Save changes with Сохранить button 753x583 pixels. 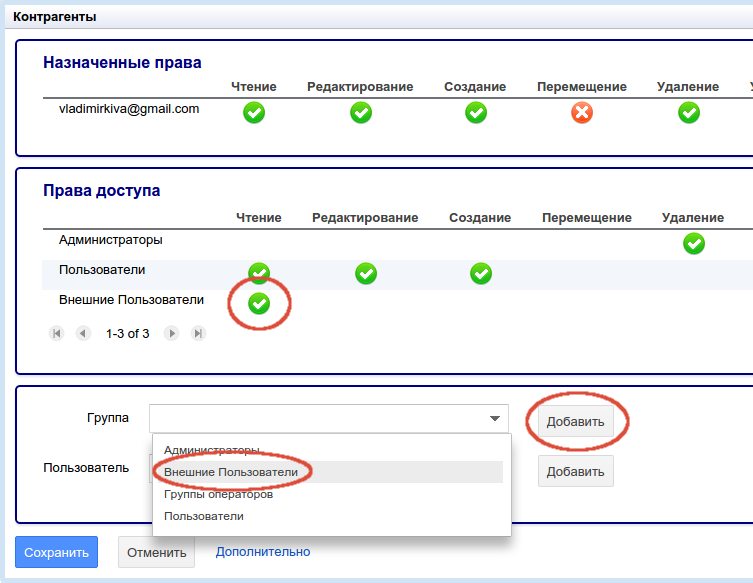(56, 552)
